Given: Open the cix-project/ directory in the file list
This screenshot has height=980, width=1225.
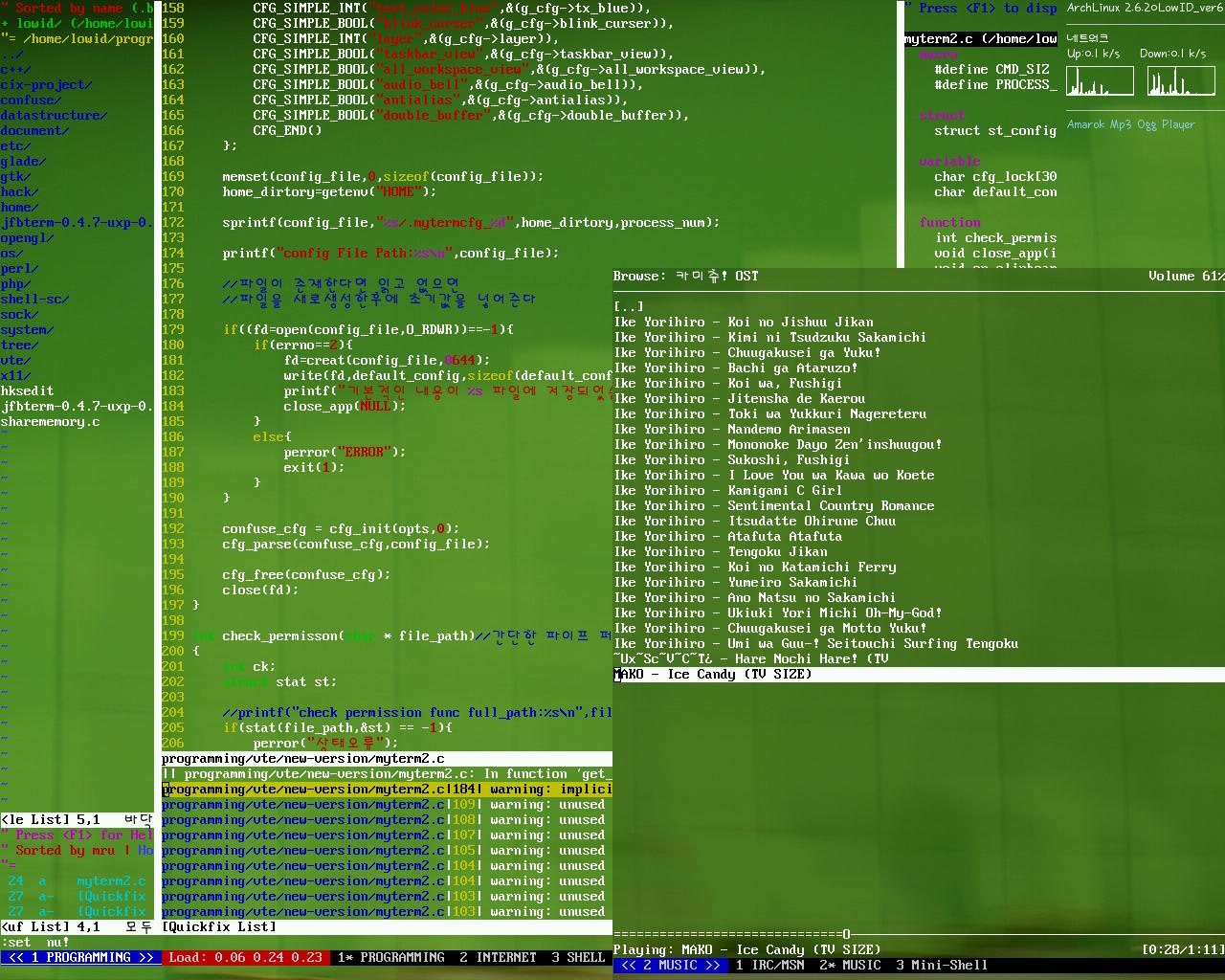Looking at the screenshot, I should (x=47, y=84).
